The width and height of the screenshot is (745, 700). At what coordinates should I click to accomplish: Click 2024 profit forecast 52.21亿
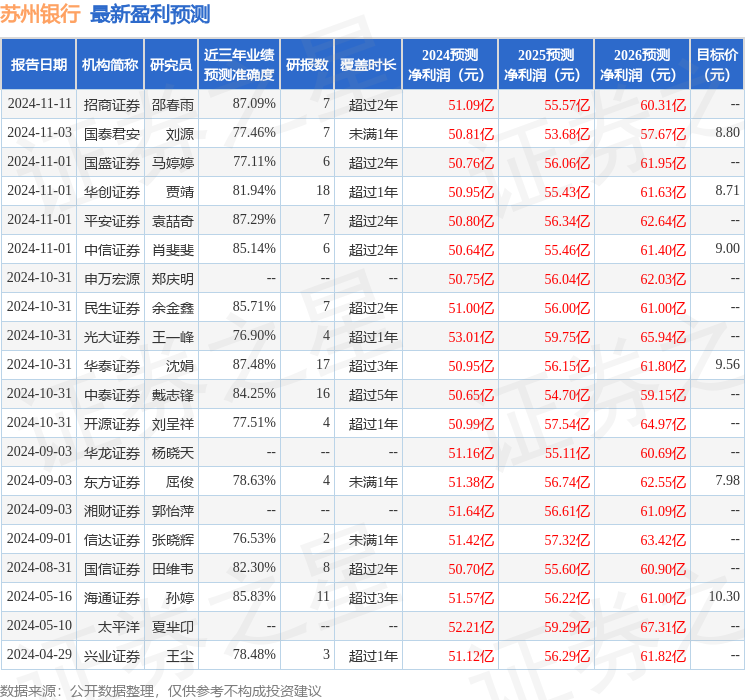(471, 627)
